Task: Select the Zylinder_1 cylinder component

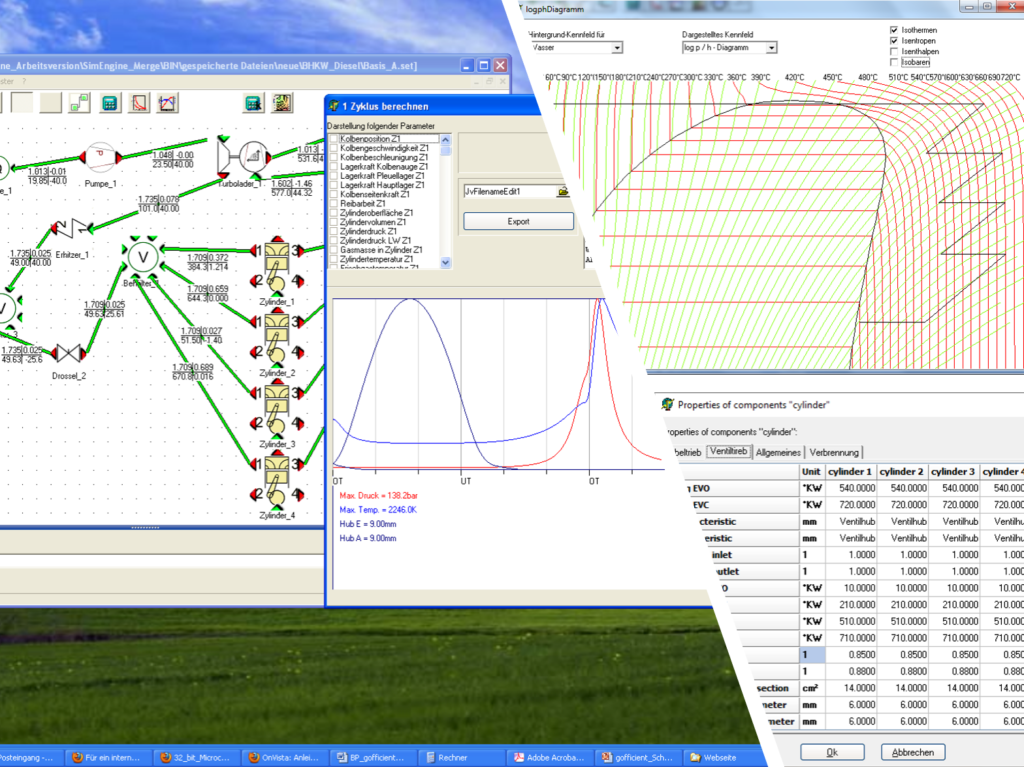Action: (x=277, y=267)
